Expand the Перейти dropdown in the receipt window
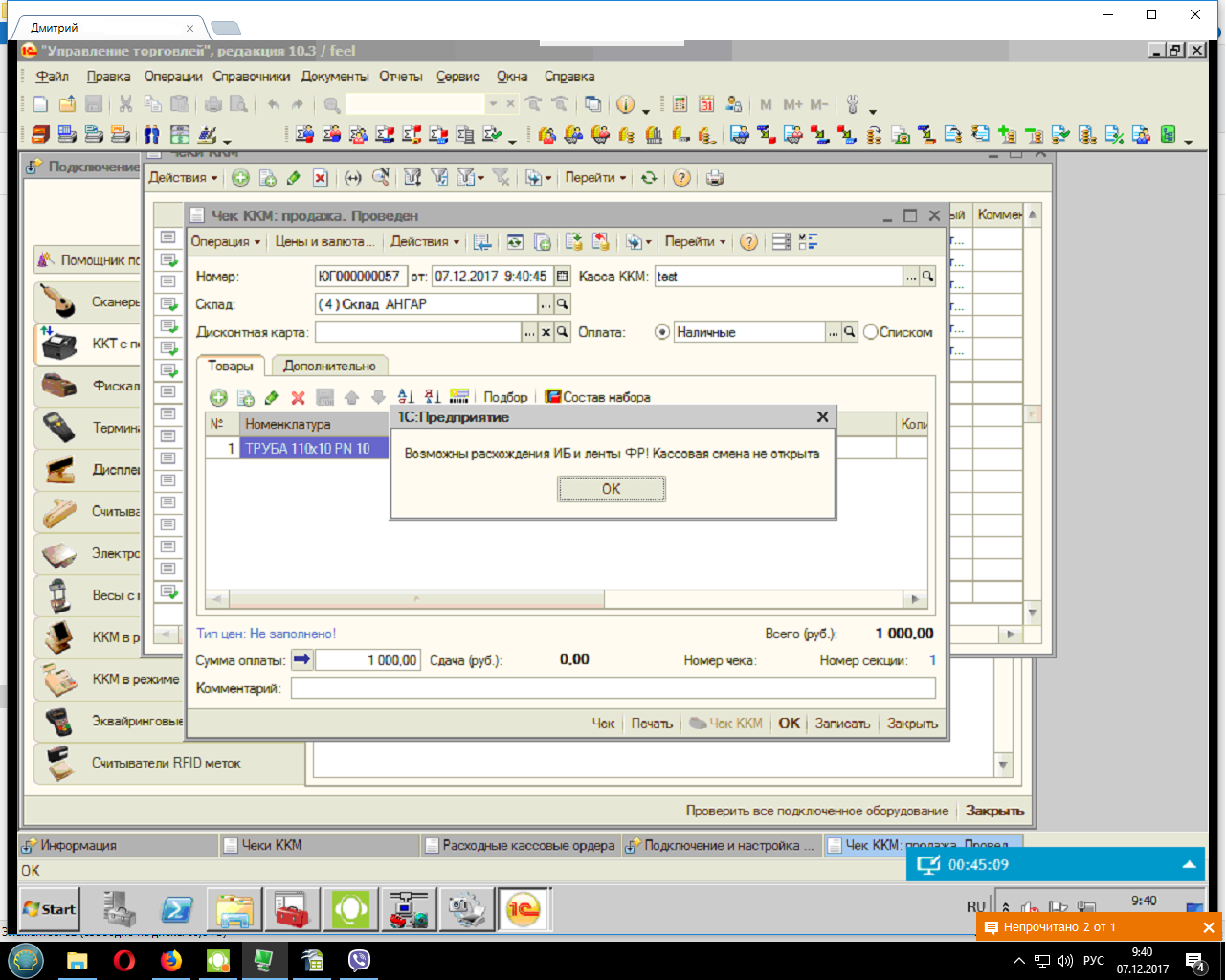 tap(696, 242)
